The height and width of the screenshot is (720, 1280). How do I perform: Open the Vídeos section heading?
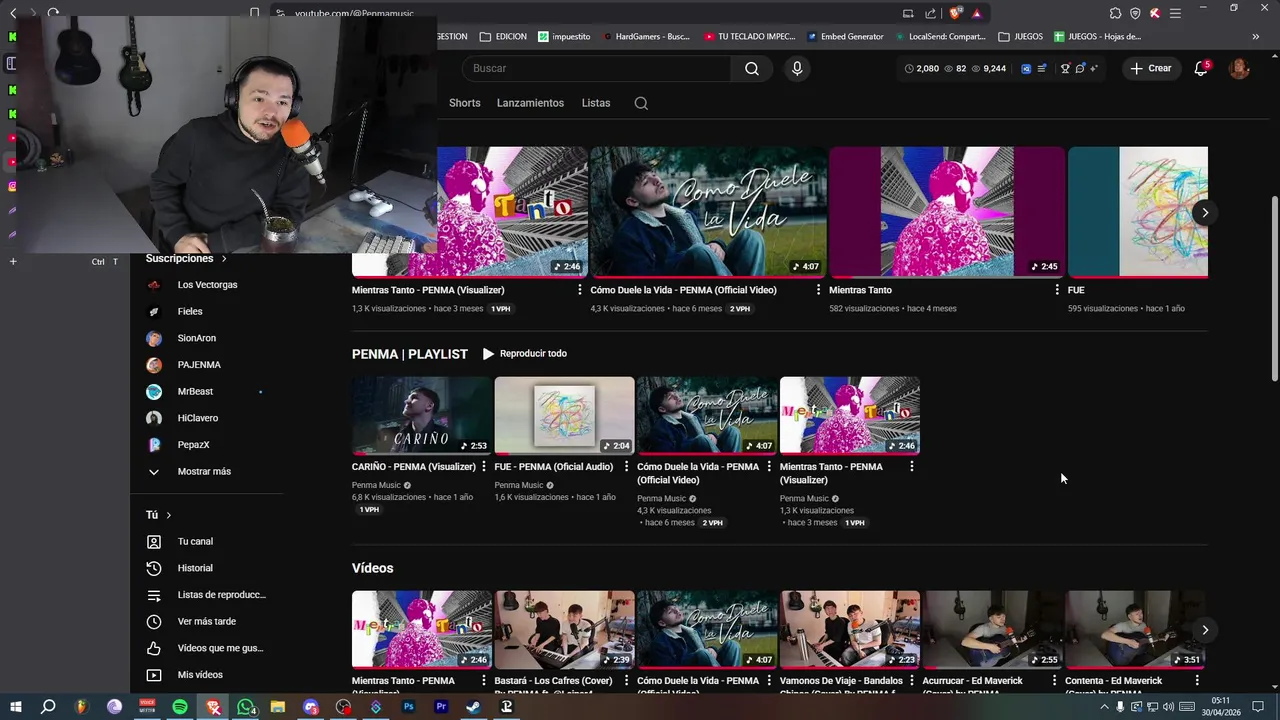pyautogui.click(x=372, y=568)
